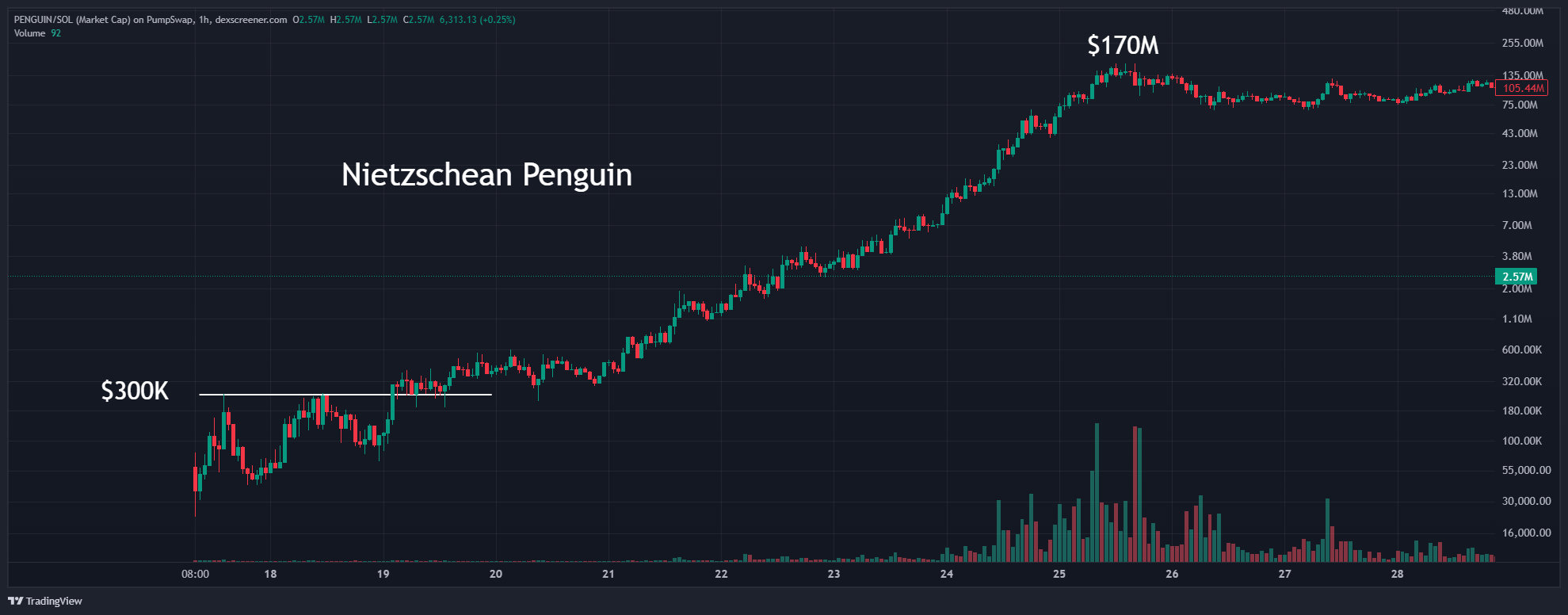Screen dimensions: 1568x615
Task: Click the red 105.44M price label
Action: pos(1521,88)
